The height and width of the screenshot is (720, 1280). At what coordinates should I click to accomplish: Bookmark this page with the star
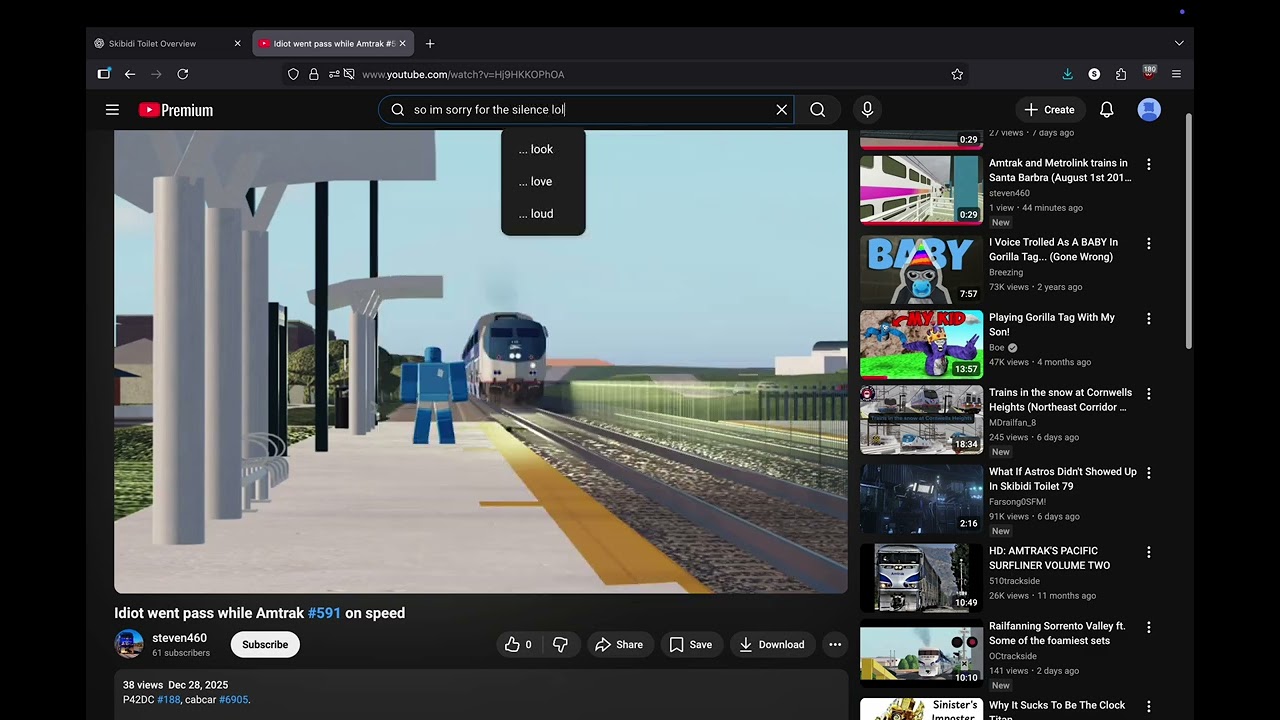click(x=957, y=74)
